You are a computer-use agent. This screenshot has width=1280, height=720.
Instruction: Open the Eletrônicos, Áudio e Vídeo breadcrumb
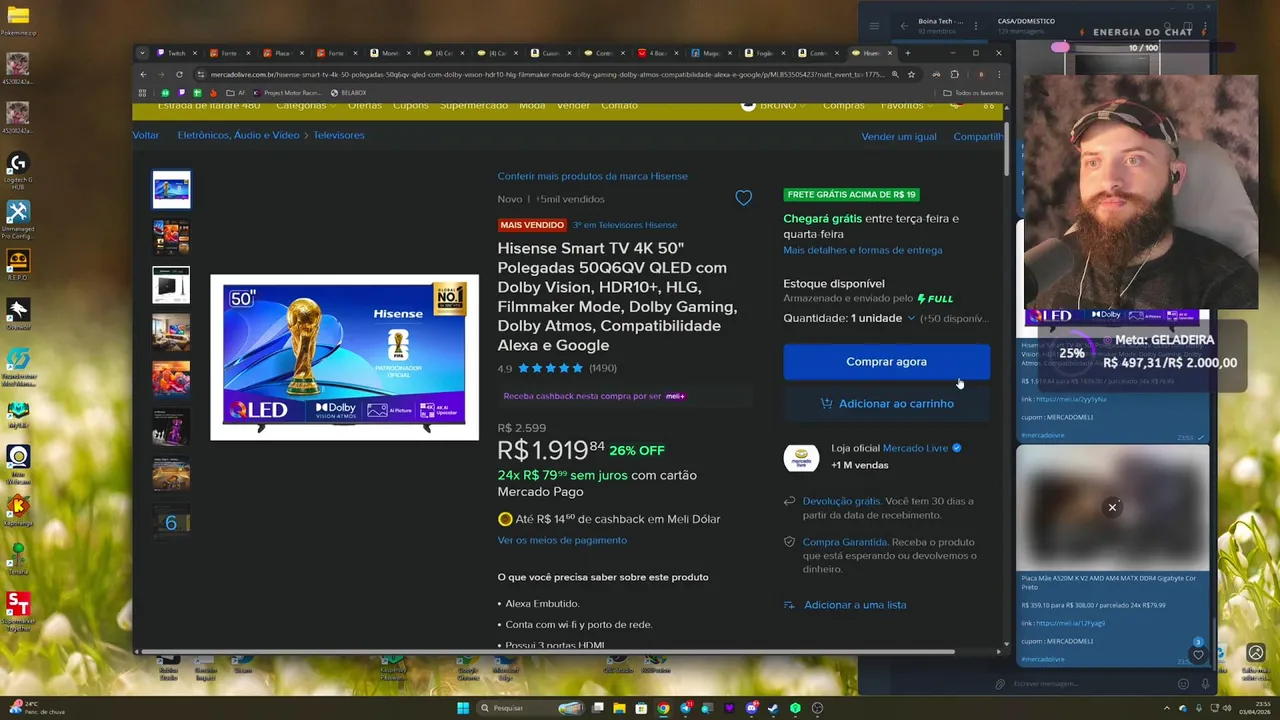pos(238,135)
